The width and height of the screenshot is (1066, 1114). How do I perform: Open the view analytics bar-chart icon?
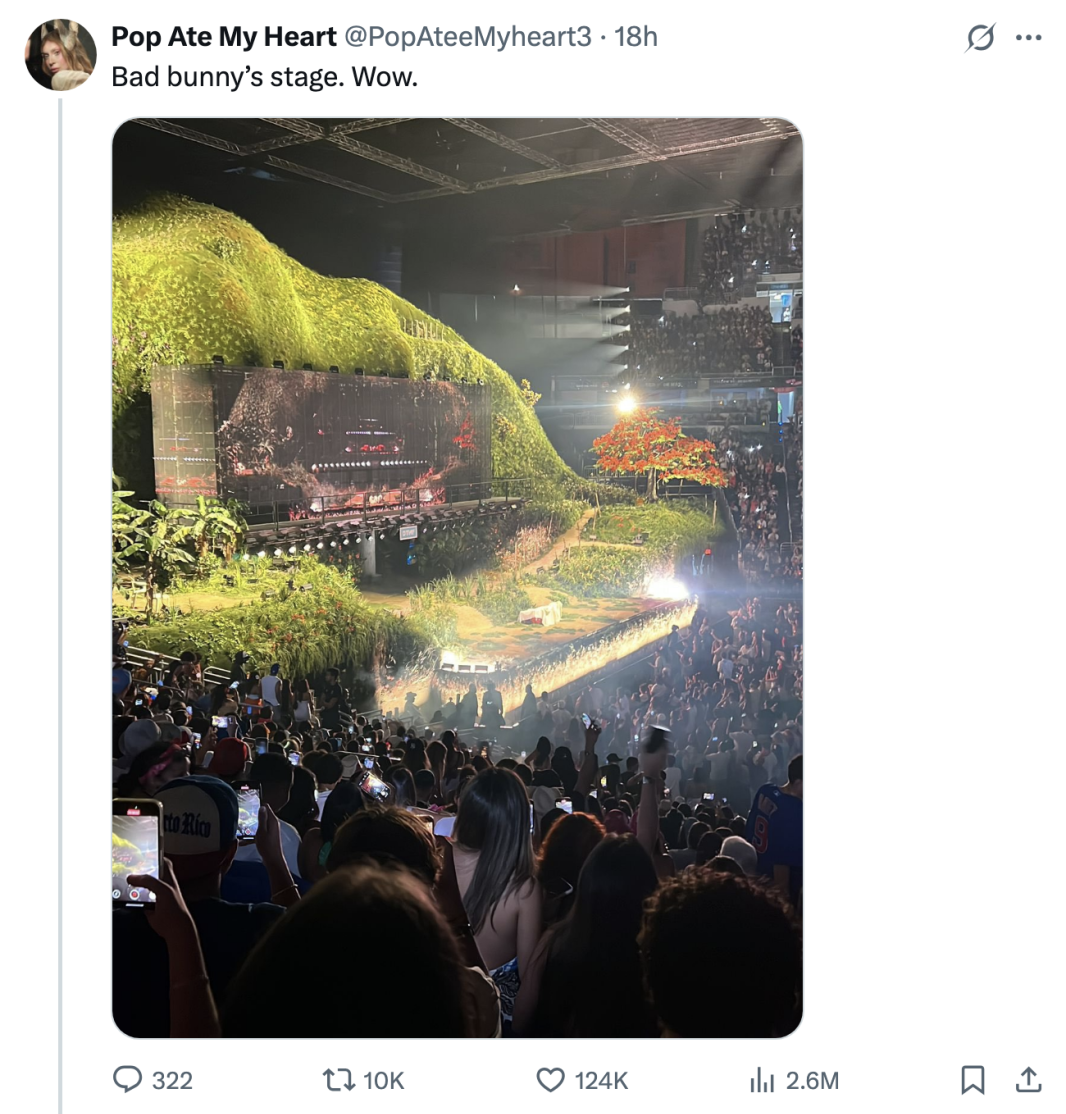coord(761,1081)
